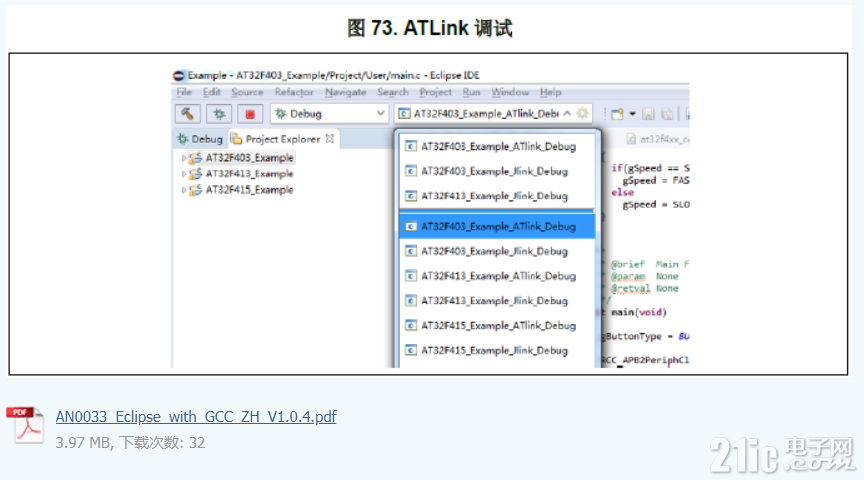Open the Edit menu
Image resolution: width=864 pixels, height=480 pixels.
point(212,92)
